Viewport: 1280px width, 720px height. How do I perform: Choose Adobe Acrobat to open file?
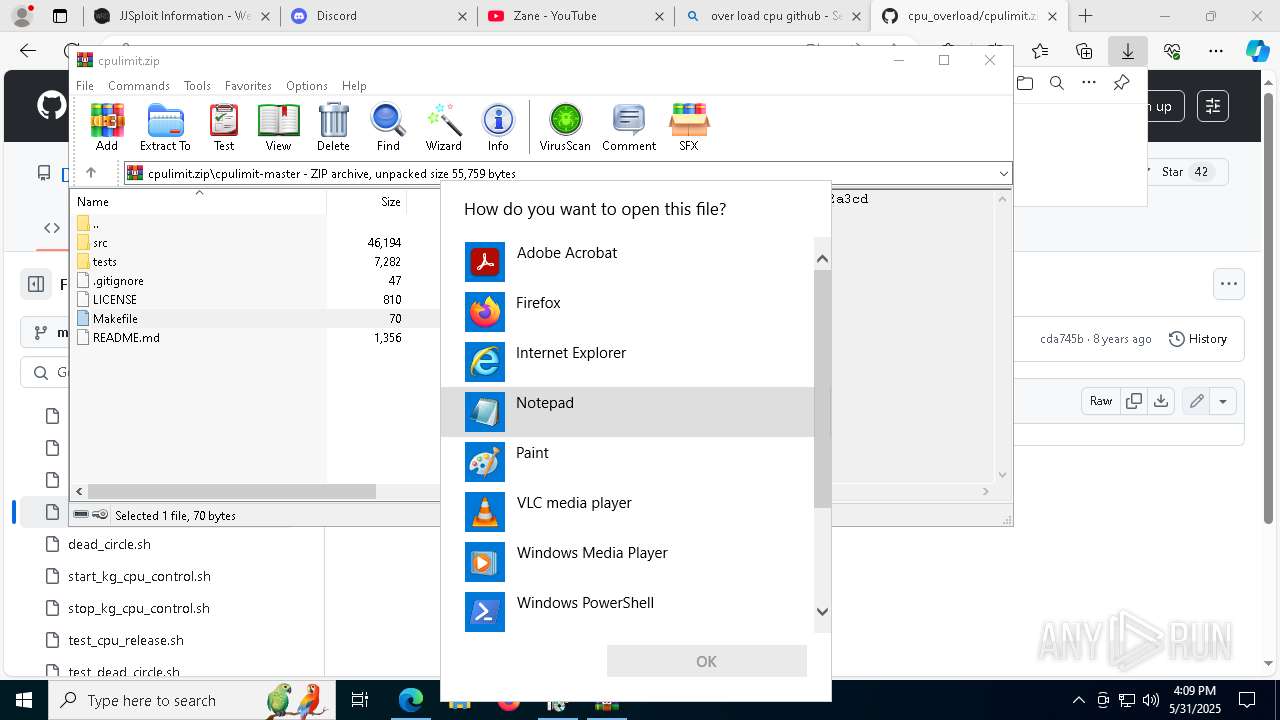coord(628,262)
